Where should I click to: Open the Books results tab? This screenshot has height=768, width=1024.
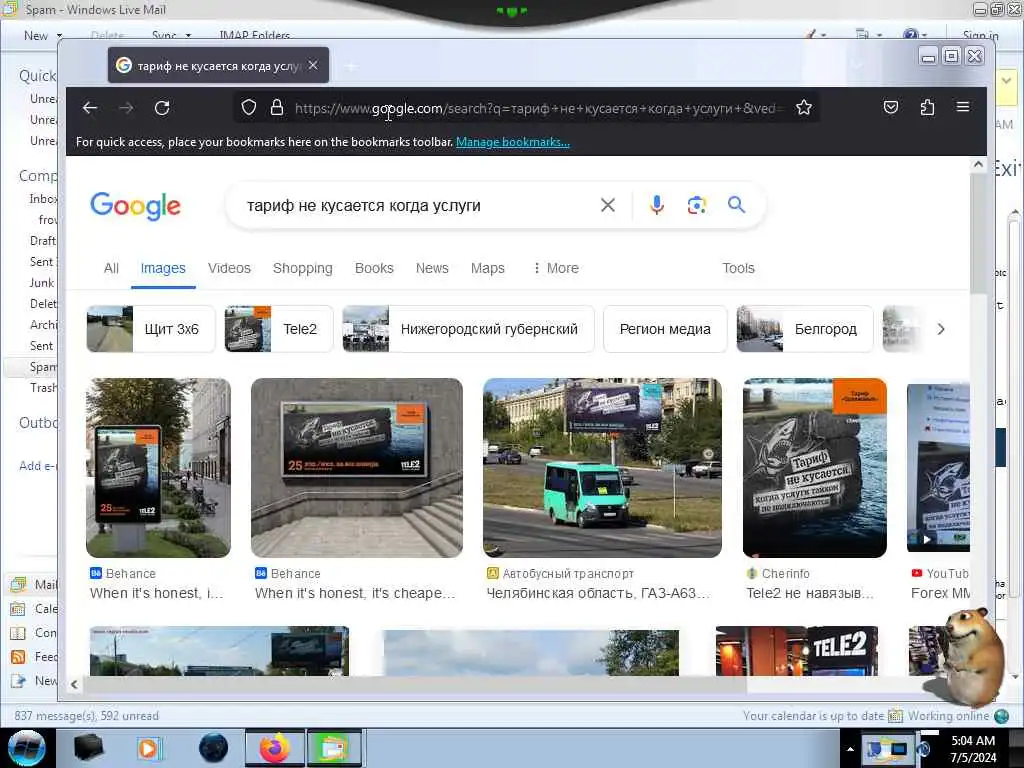click(374, 268)
